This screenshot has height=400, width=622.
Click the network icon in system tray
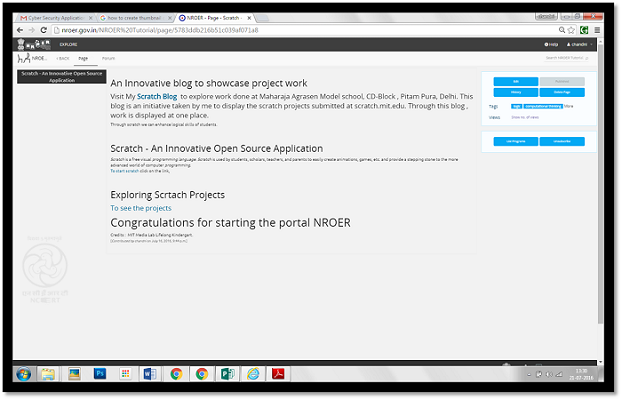coord(559,374)
